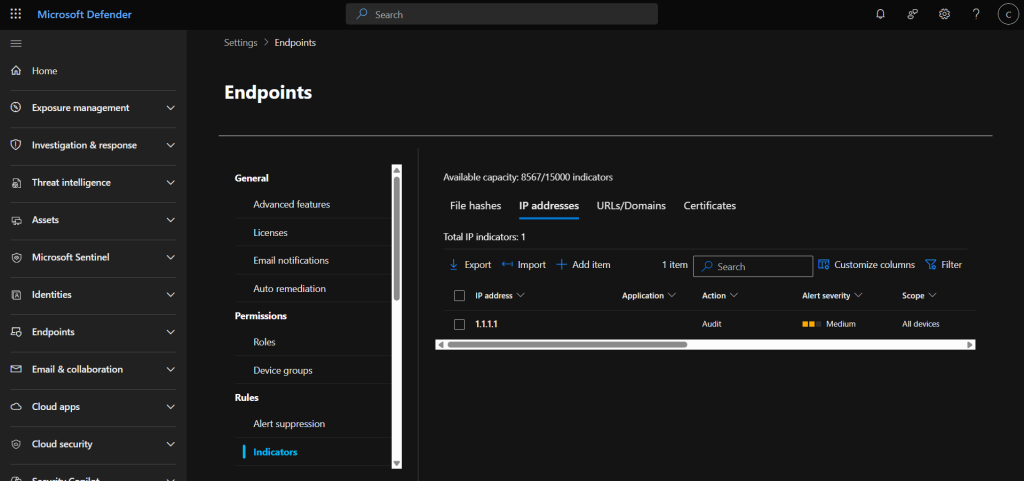Click the Endpoints icon in sidebar
Viewport: 1024px width, 481px height.
click(x=17, y=332)
